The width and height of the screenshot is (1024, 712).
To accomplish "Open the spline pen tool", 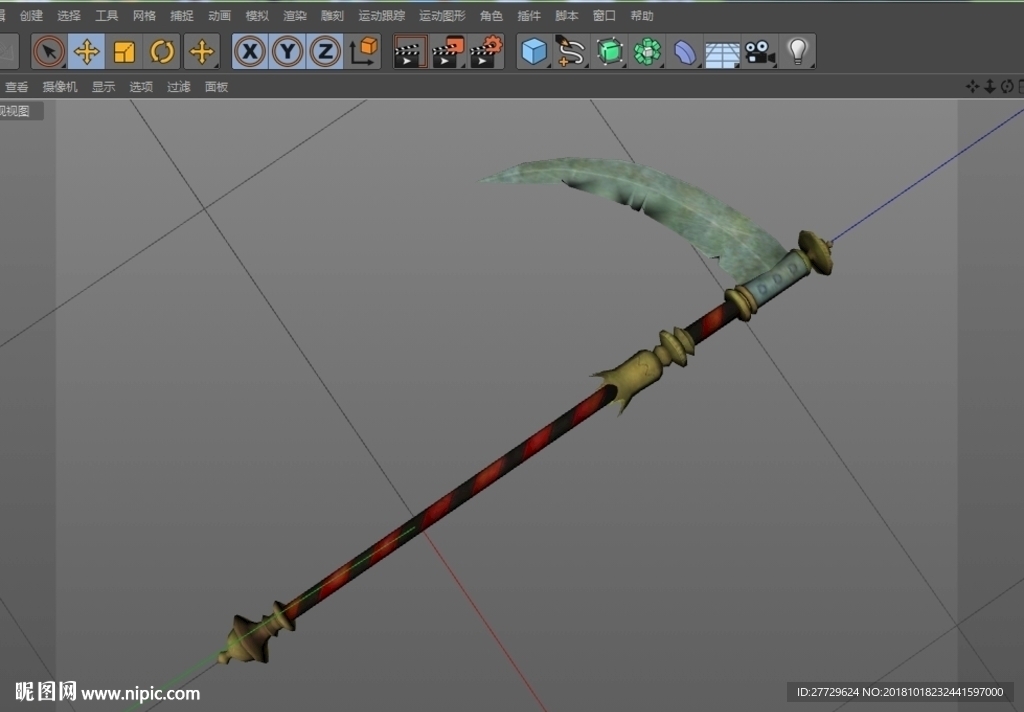I will click(x=571, y=52).
